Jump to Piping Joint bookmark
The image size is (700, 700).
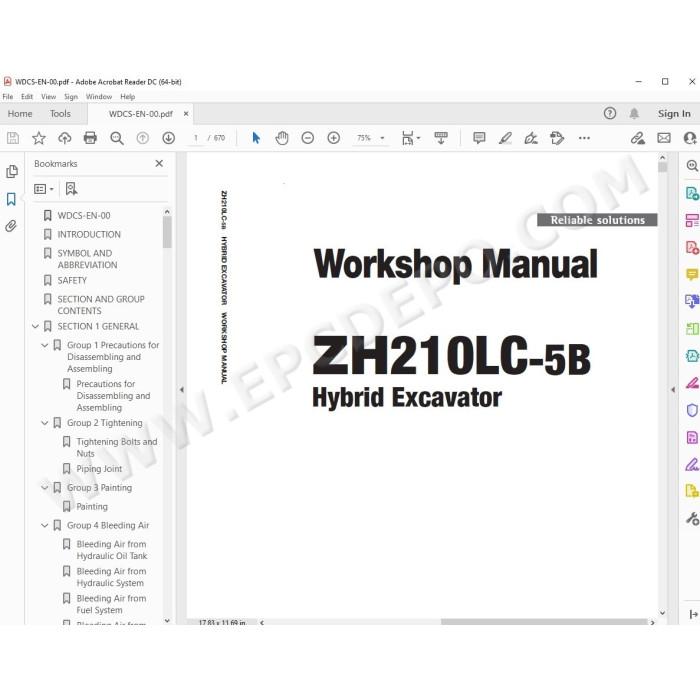click(99, 469)
